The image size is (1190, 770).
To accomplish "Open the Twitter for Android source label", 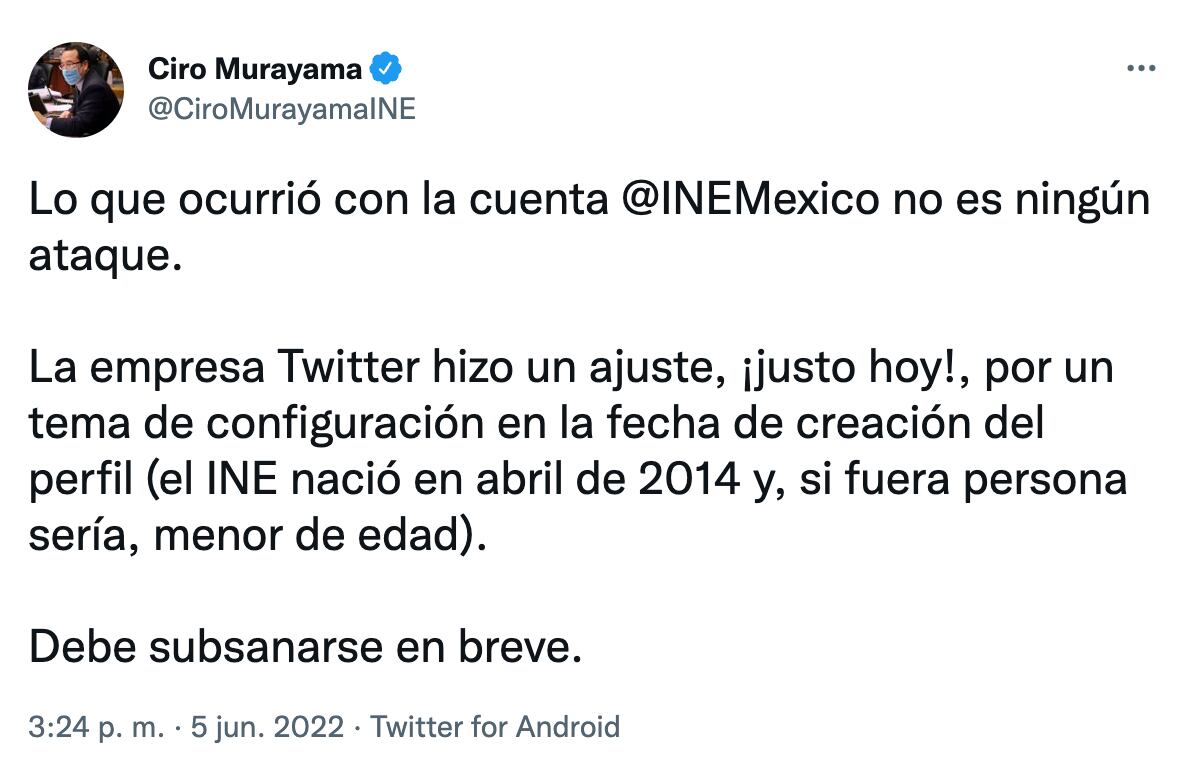I will click(495, 727).
